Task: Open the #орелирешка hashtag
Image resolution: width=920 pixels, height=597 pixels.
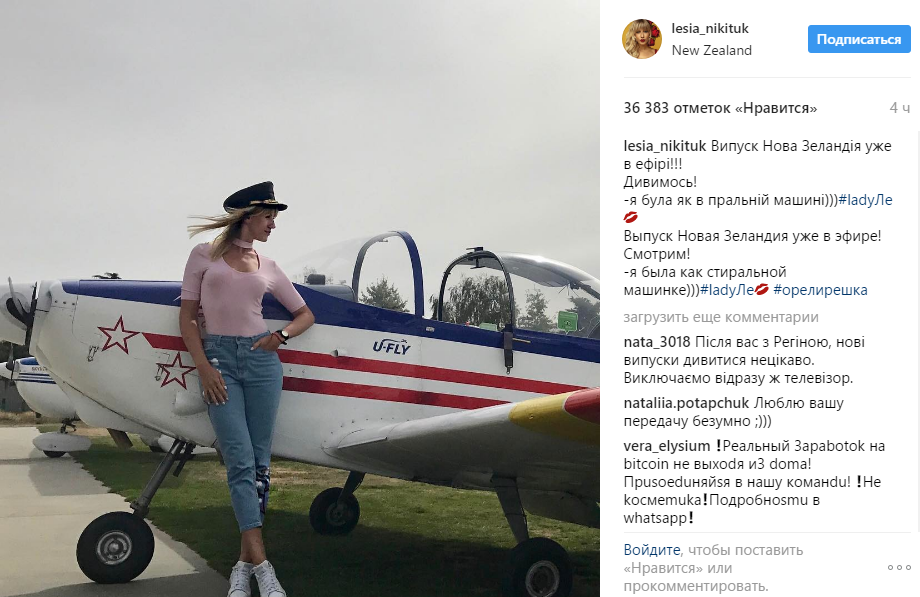Action: click(x=820, y=290)
